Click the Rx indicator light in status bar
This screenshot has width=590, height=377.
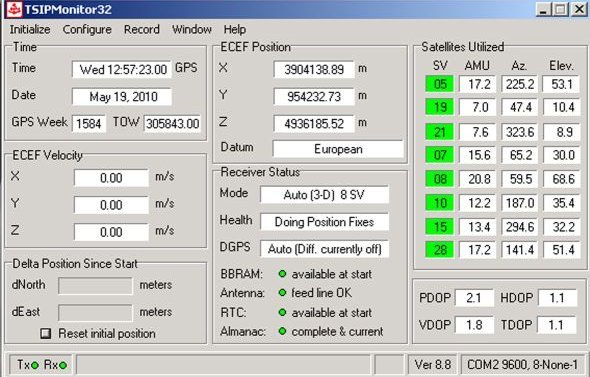(63, 365)
